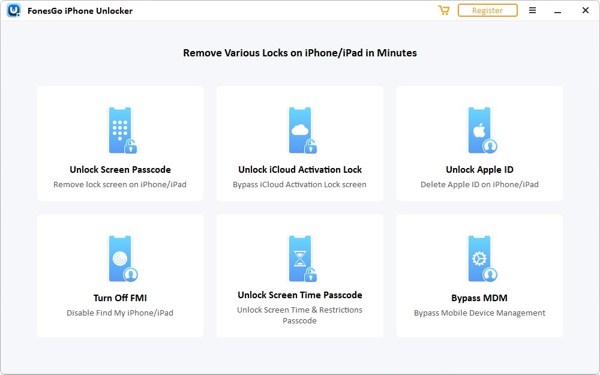This screenshot has width=600, height=375.
Task: Click 'Delete Apple ID on iPhone/iPad' text
Action: 479,184
